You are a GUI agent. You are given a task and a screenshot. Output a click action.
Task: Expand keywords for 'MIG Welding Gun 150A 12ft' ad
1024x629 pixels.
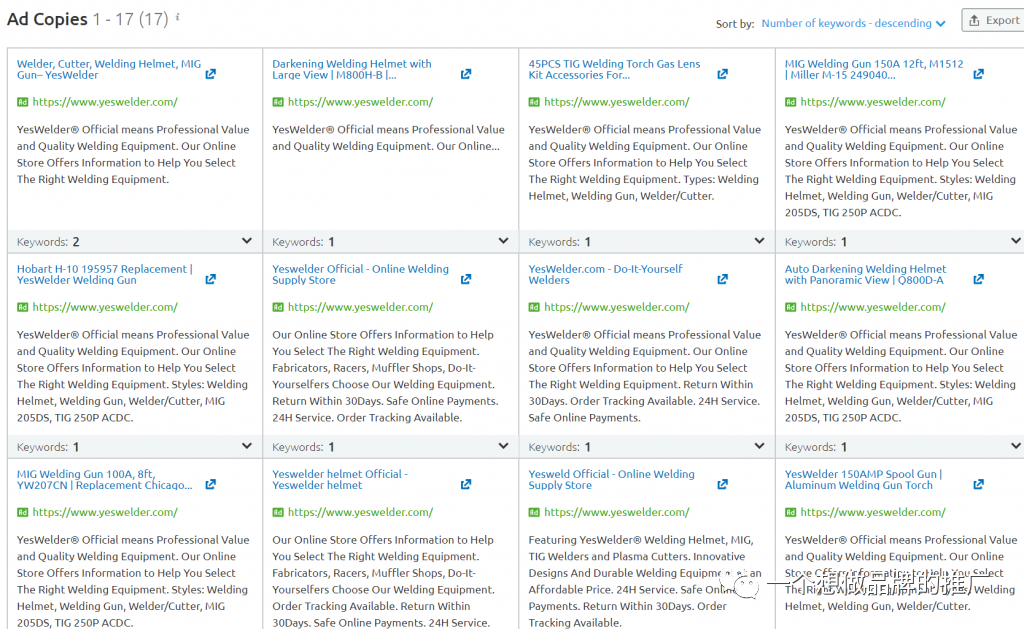(x=1016, y=241)
